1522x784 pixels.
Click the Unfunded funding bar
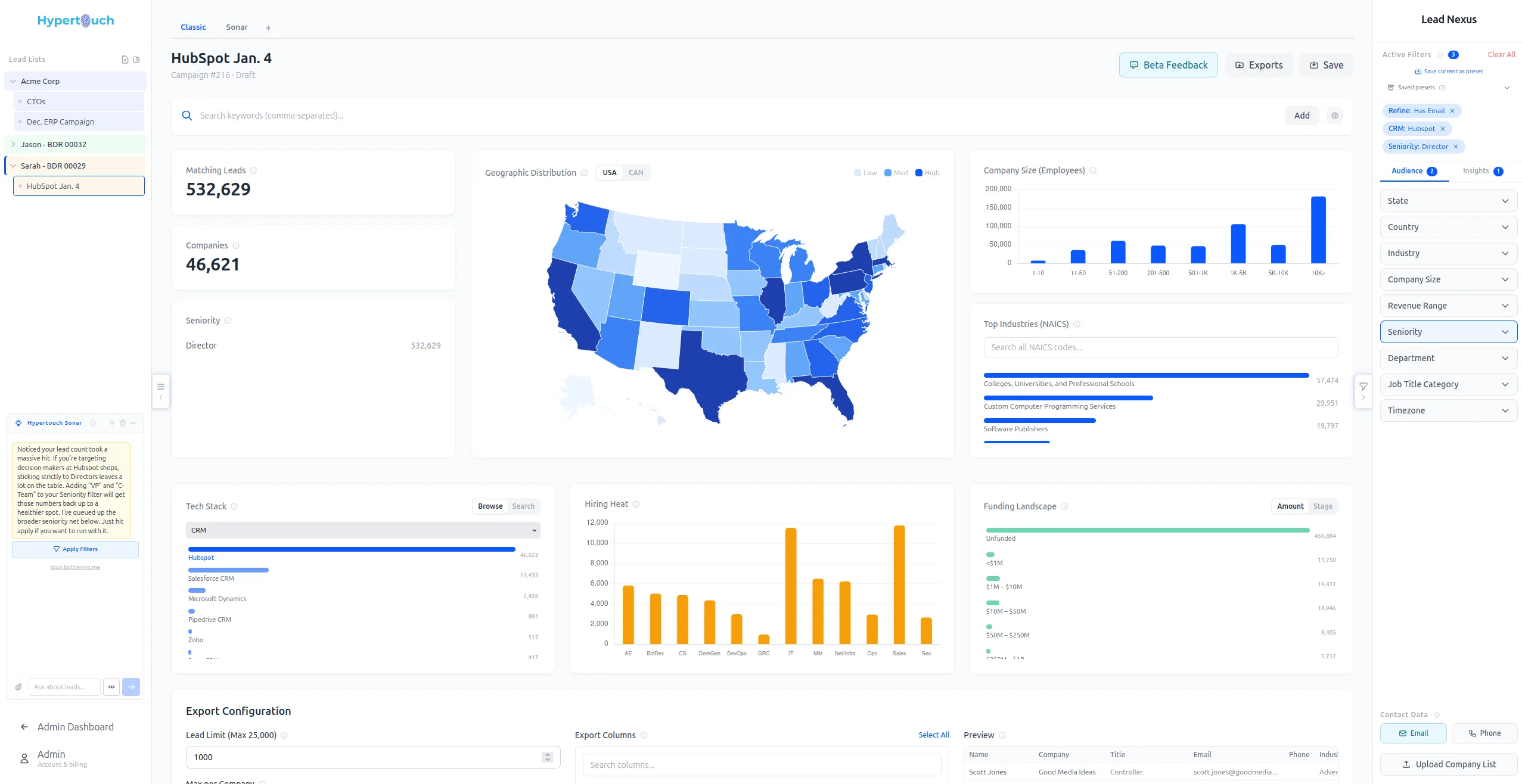point(1148,530)
